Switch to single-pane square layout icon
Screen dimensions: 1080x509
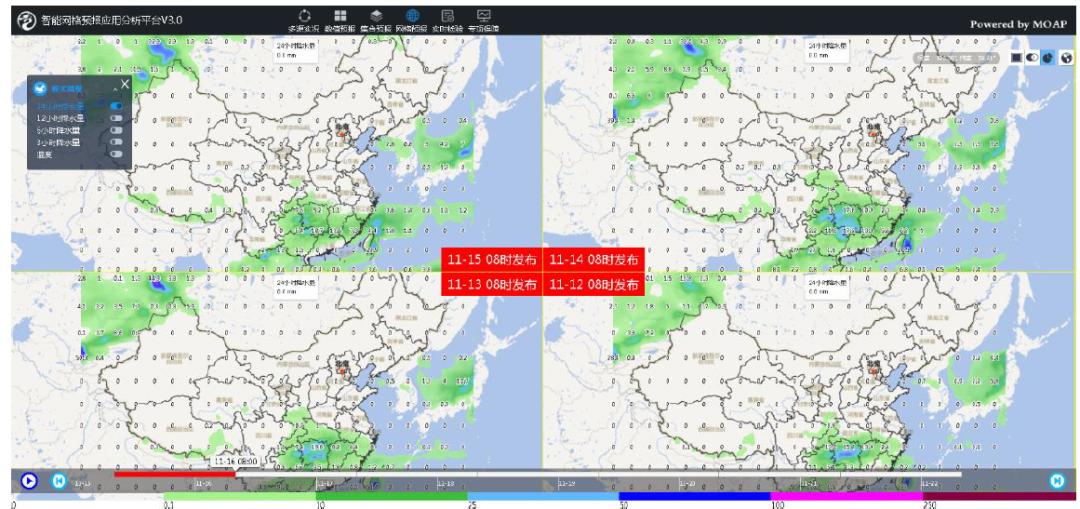pos(1016,58)
